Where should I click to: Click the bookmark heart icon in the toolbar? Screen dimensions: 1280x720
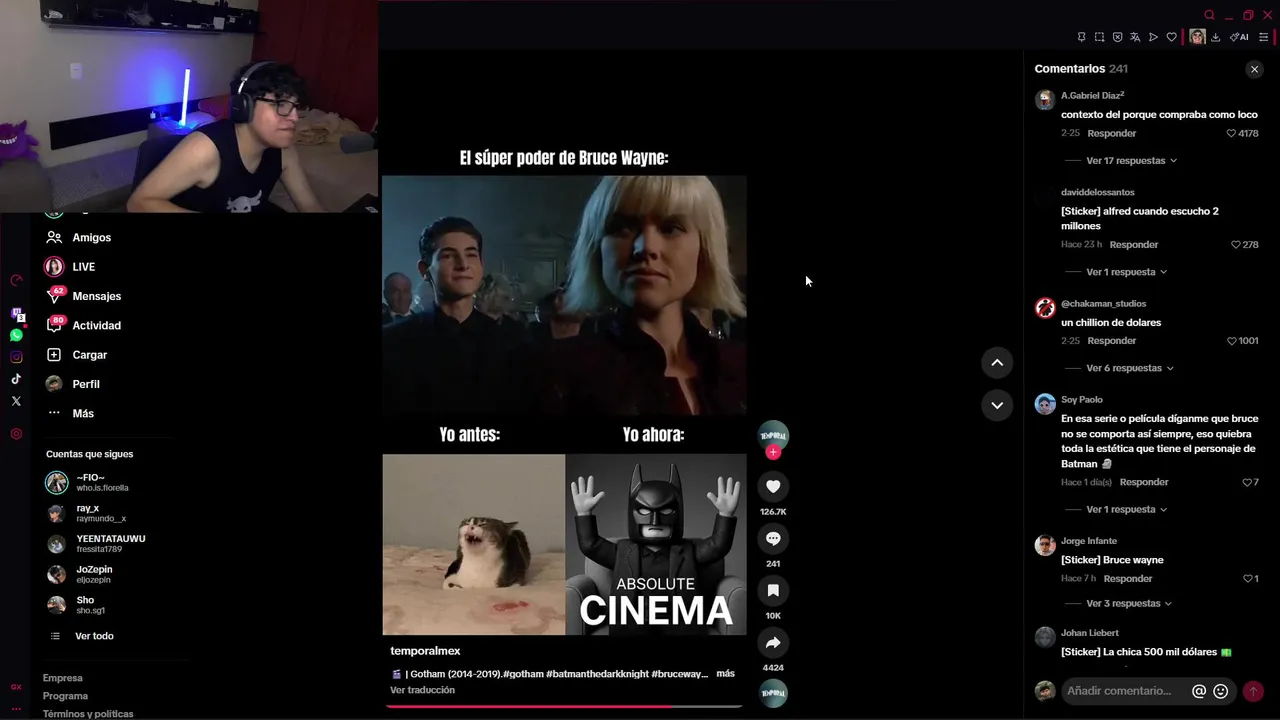point(1171,37)
